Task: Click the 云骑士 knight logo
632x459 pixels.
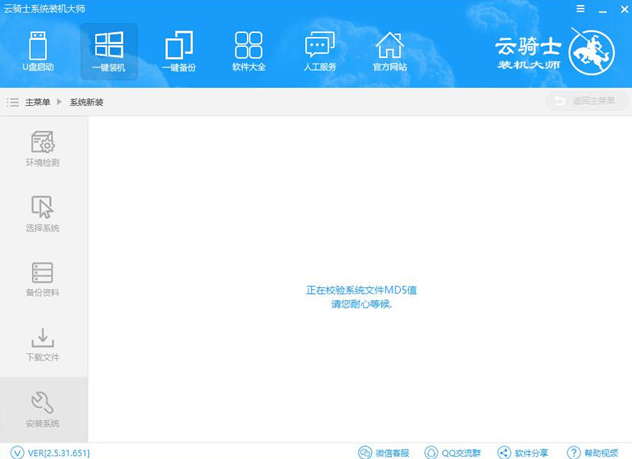Action: [x=591, y=52]
